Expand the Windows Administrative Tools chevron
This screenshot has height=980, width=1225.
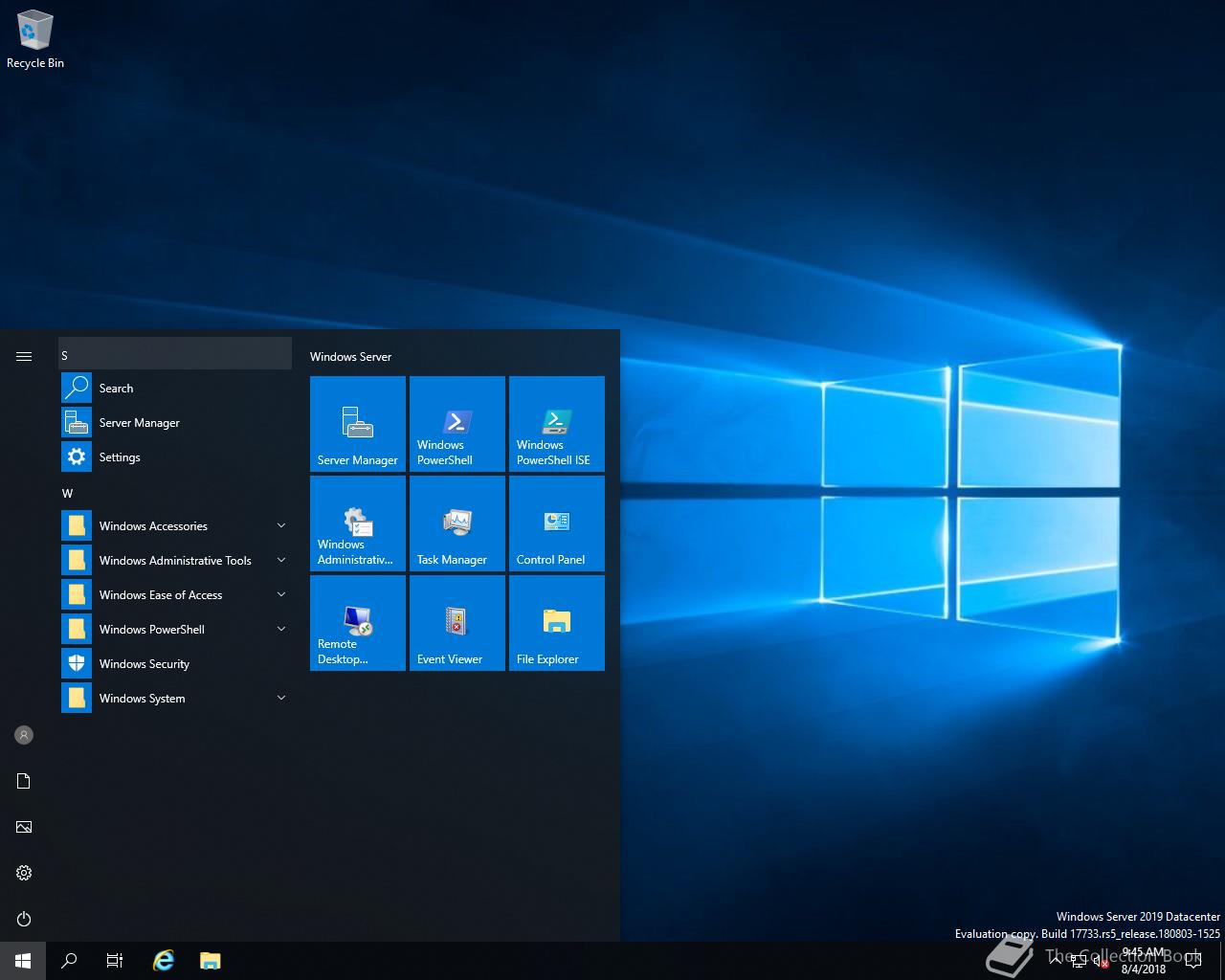(x=281, y=560)
